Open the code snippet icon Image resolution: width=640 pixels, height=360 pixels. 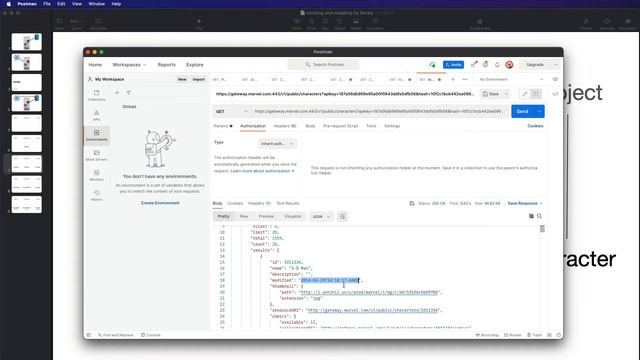click(x=555, y=94)
